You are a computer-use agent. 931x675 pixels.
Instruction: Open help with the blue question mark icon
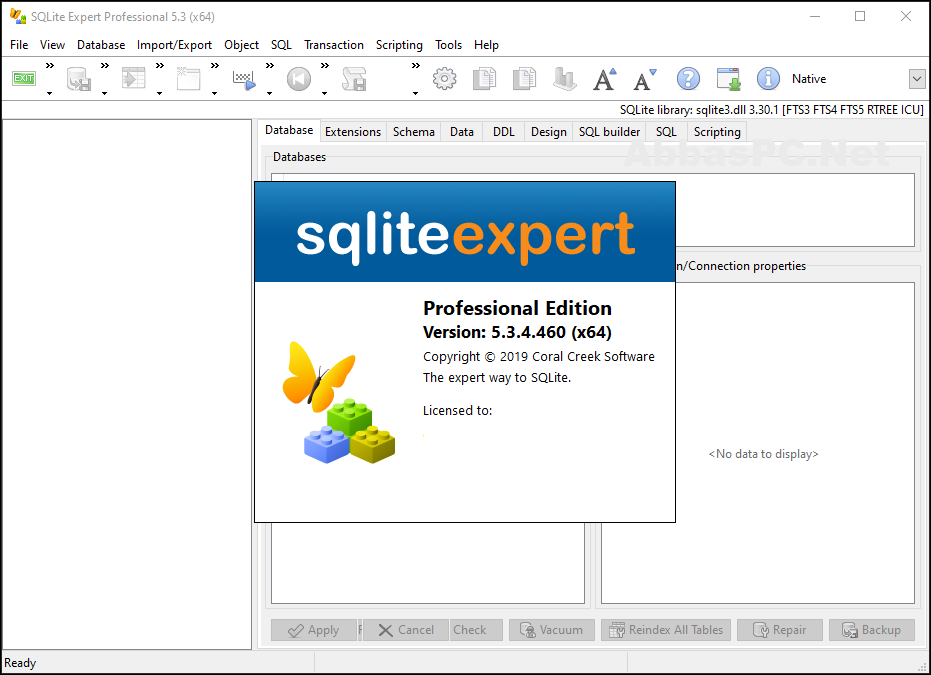pyautogui.click(x=688, y=79)
